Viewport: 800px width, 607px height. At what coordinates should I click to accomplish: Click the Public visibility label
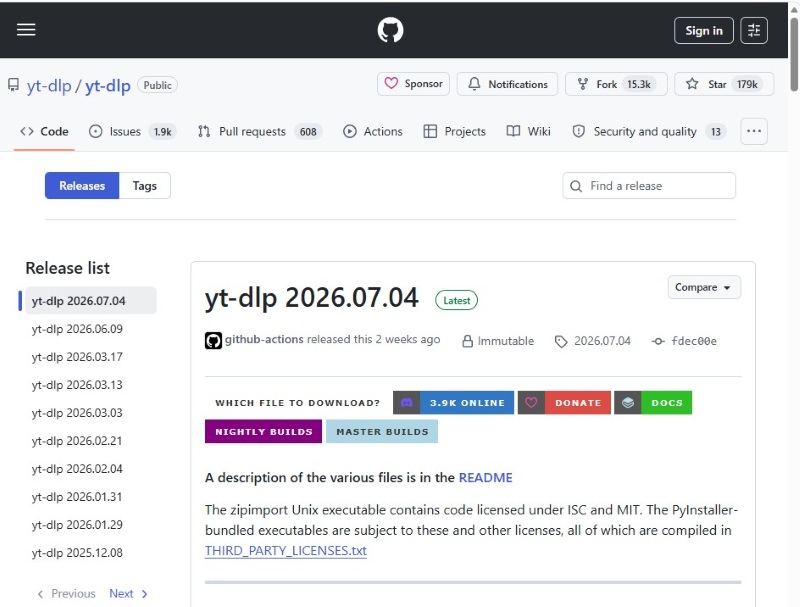tap(157, 85)
